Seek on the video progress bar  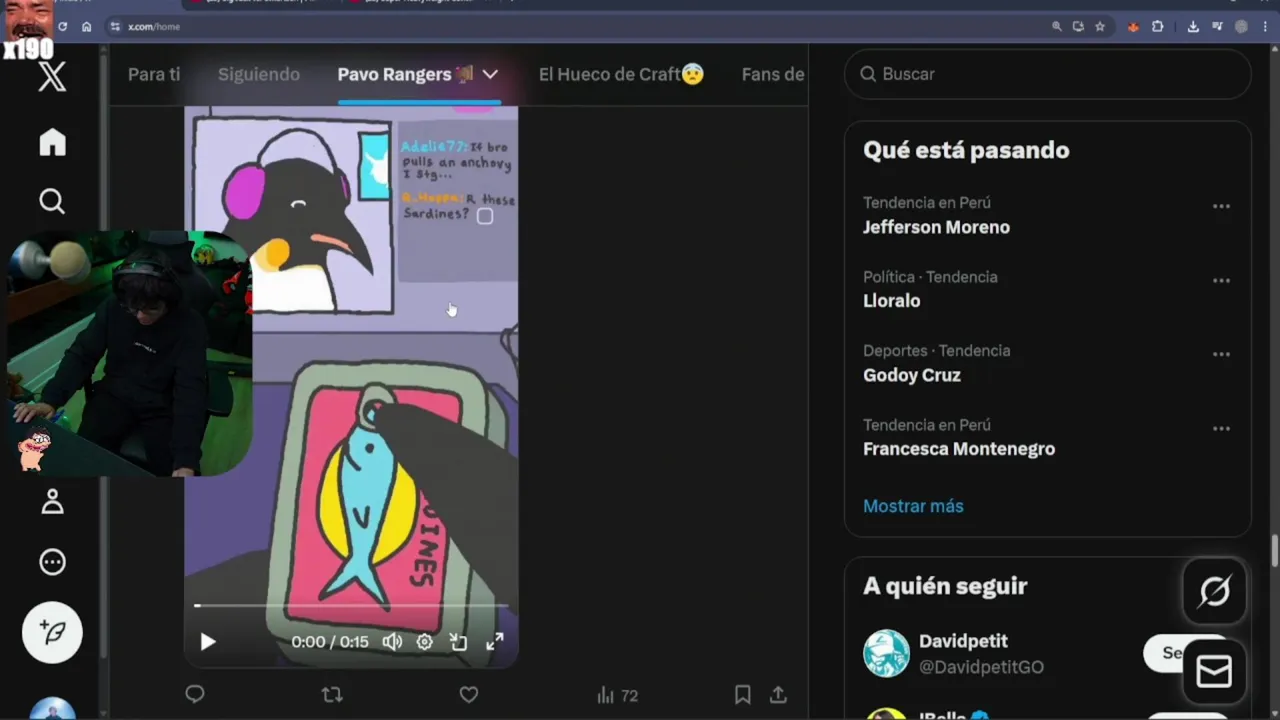pos(351,605)
